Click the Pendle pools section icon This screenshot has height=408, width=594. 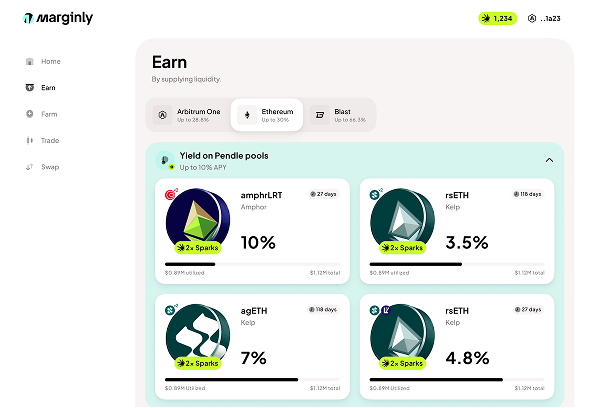pos(165,160)
